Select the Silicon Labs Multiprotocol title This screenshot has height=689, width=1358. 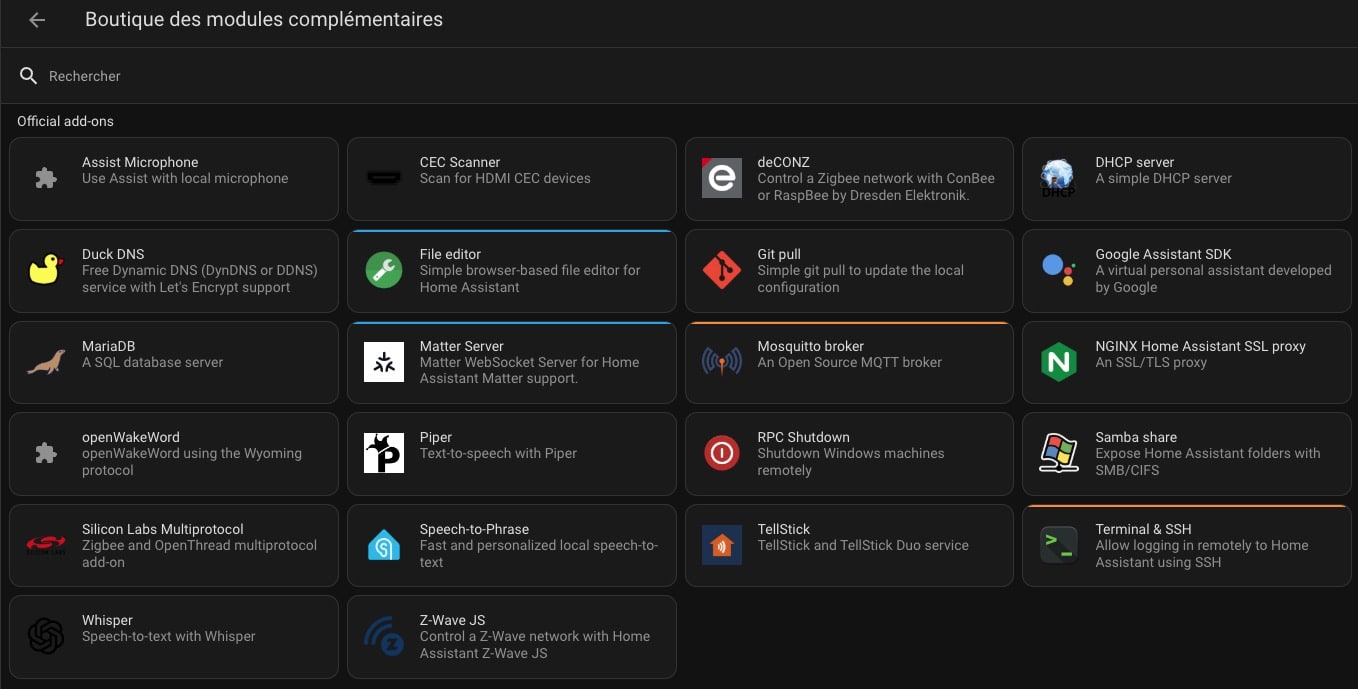[163, 529]
